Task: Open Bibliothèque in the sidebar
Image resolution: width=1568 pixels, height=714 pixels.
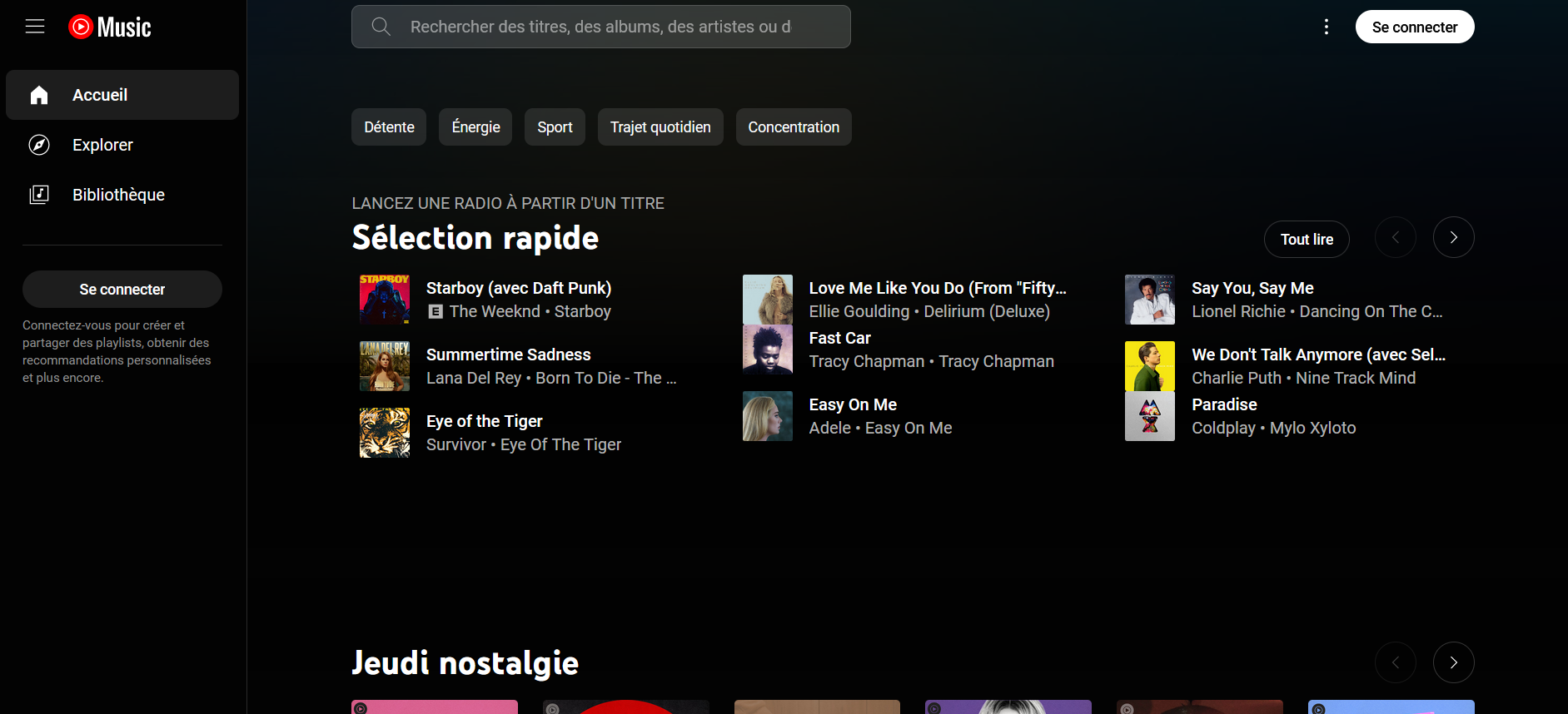Action: point(118,195)
